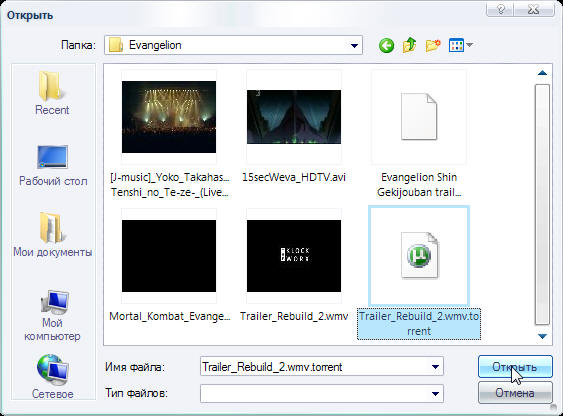The width and height of the screenshot is (563, 416).
Task: Click the Evangelion Shin Gekijouban trail... name
Action: tap(419, 185)
